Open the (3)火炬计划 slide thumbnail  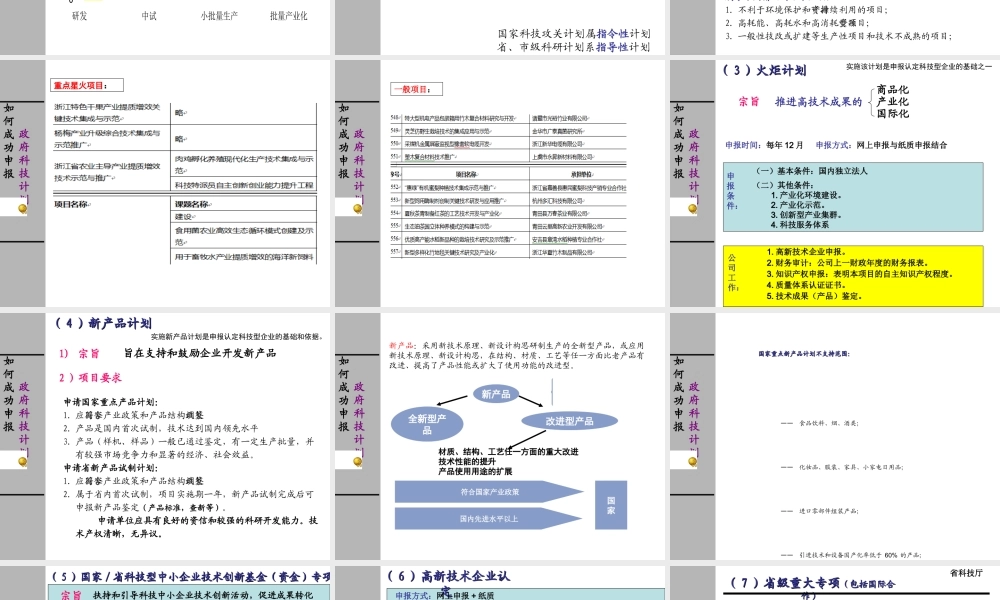pyautogui.click(x=835, y=182)
